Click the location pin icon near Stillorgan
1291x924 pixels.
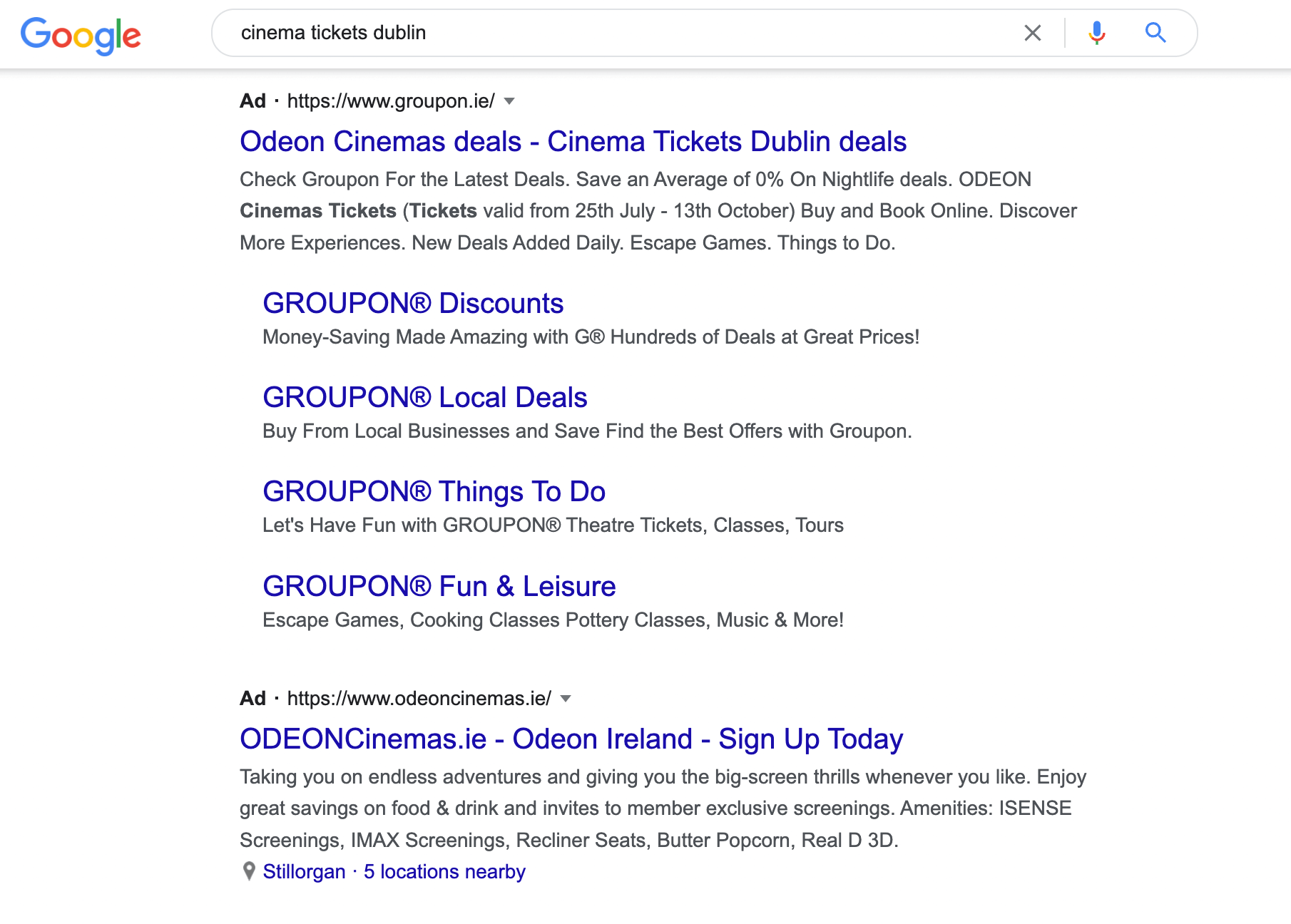point(248,871)
